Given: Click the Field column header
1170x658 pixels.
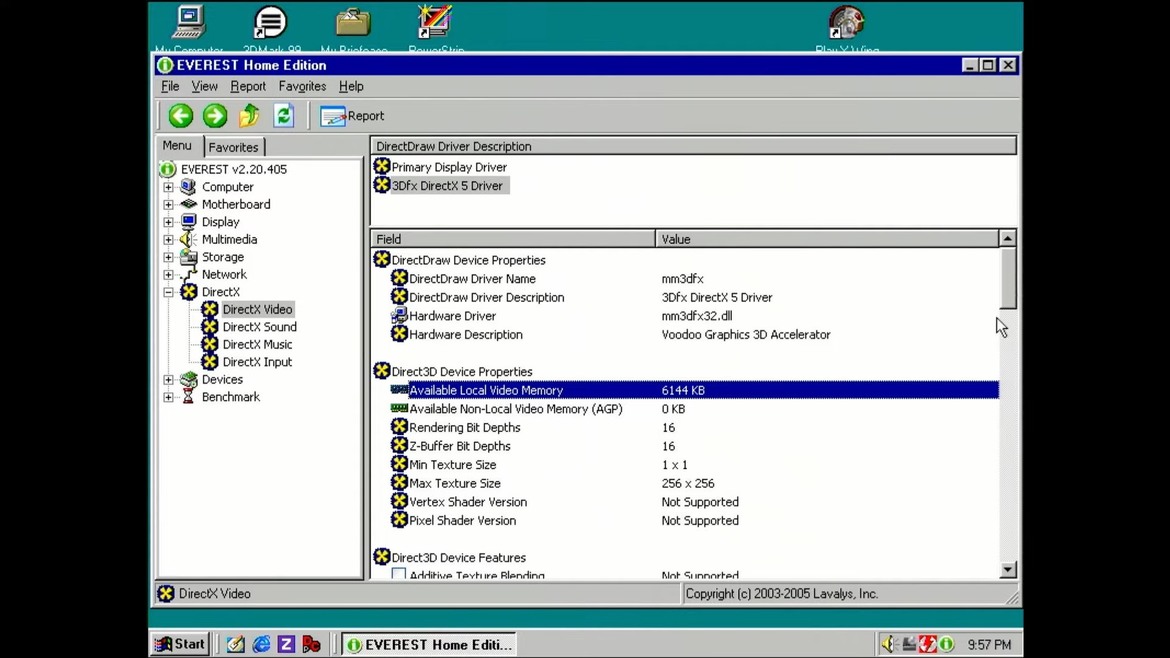Looking at the screenshot, I should 513,239.
